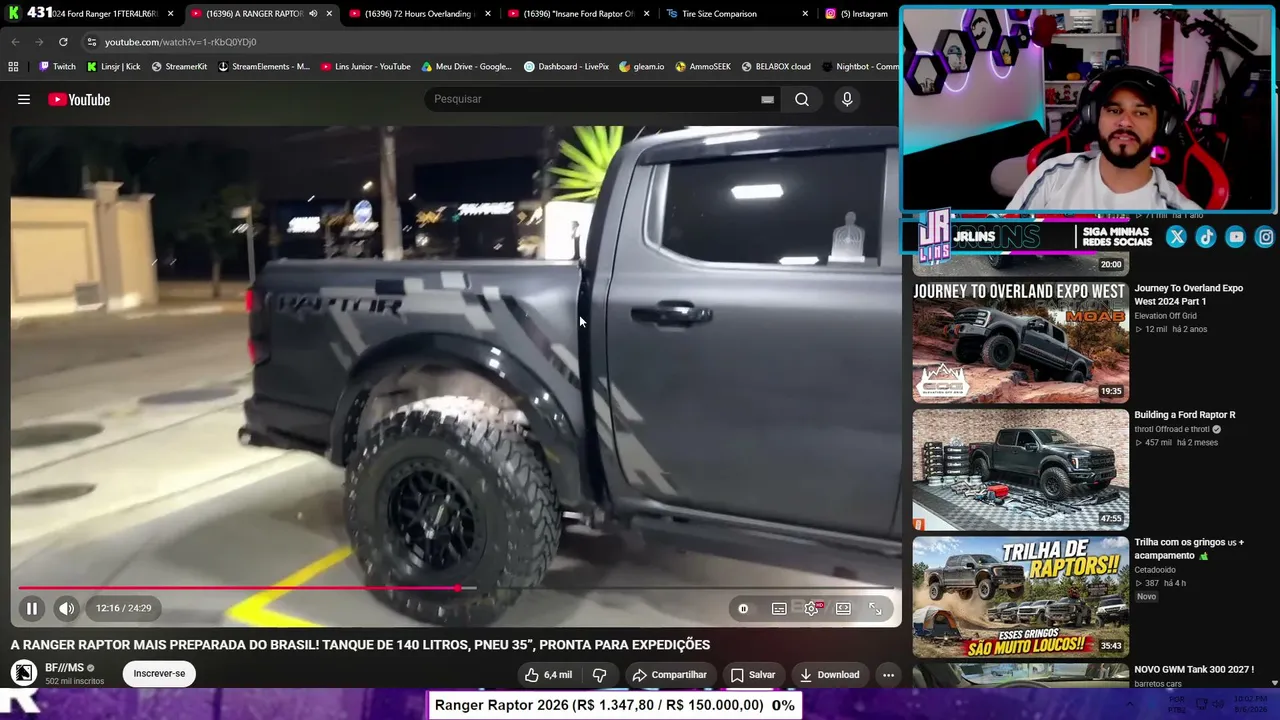1280x720 pixels.
Task: Open the Linsjr | Kick bookmark
Action: [114, 67]
